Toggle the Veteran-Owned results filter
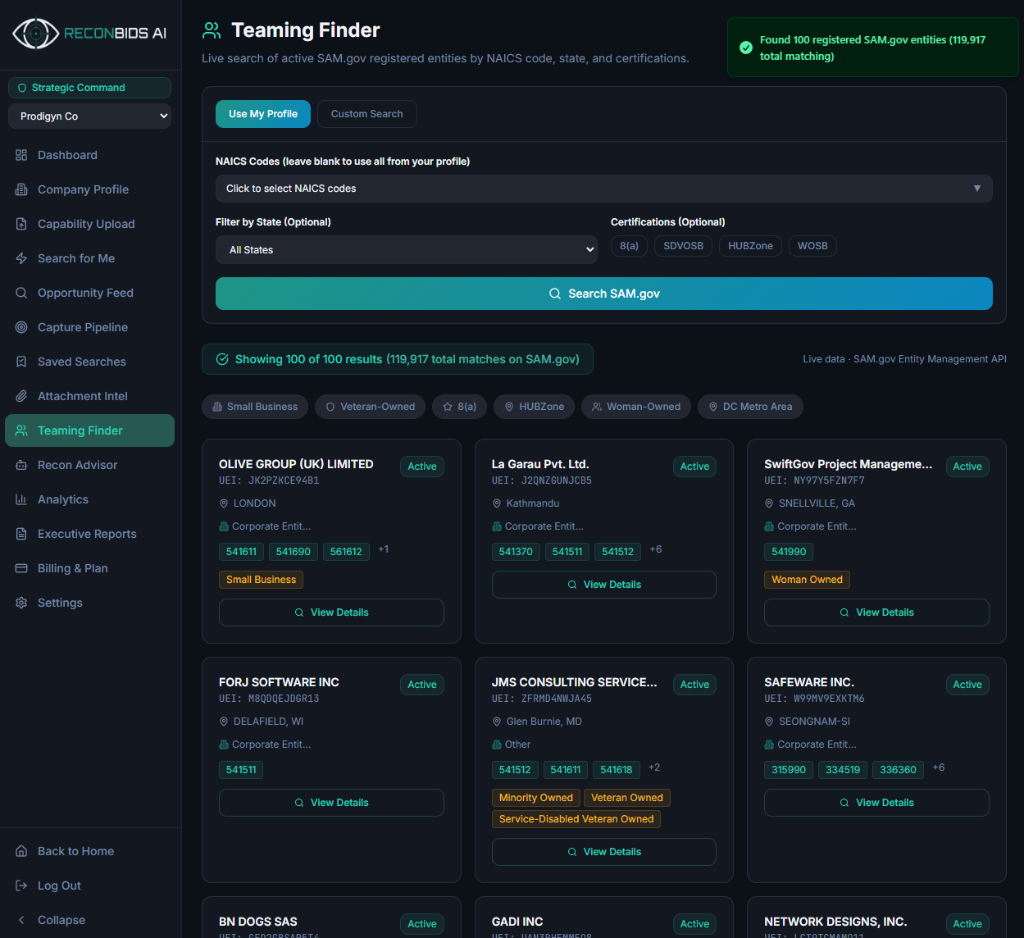The image size is (1024, 938). pos(370,407)
